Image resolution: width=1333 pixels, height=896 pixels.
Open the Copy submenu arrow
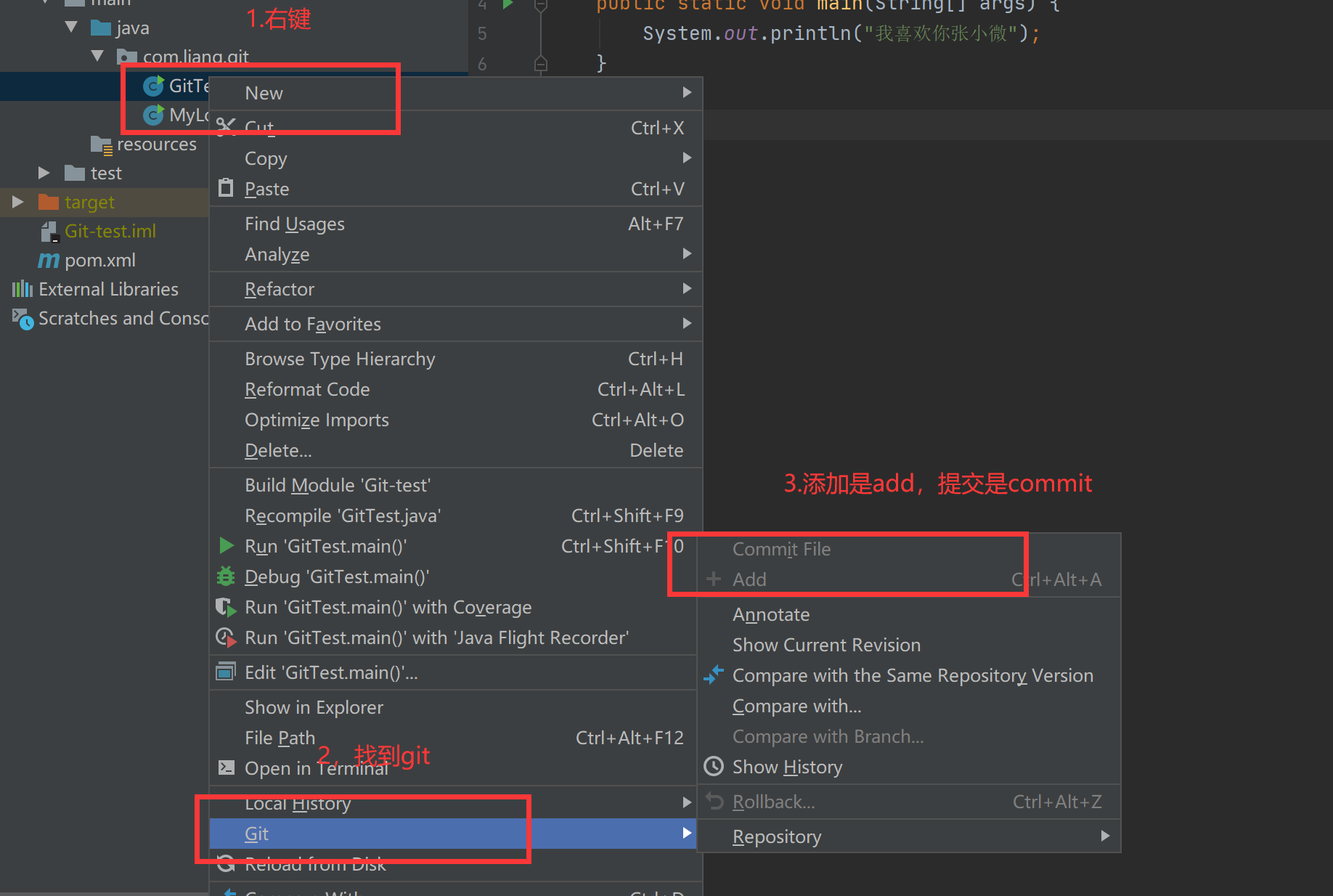pos(687,158)
